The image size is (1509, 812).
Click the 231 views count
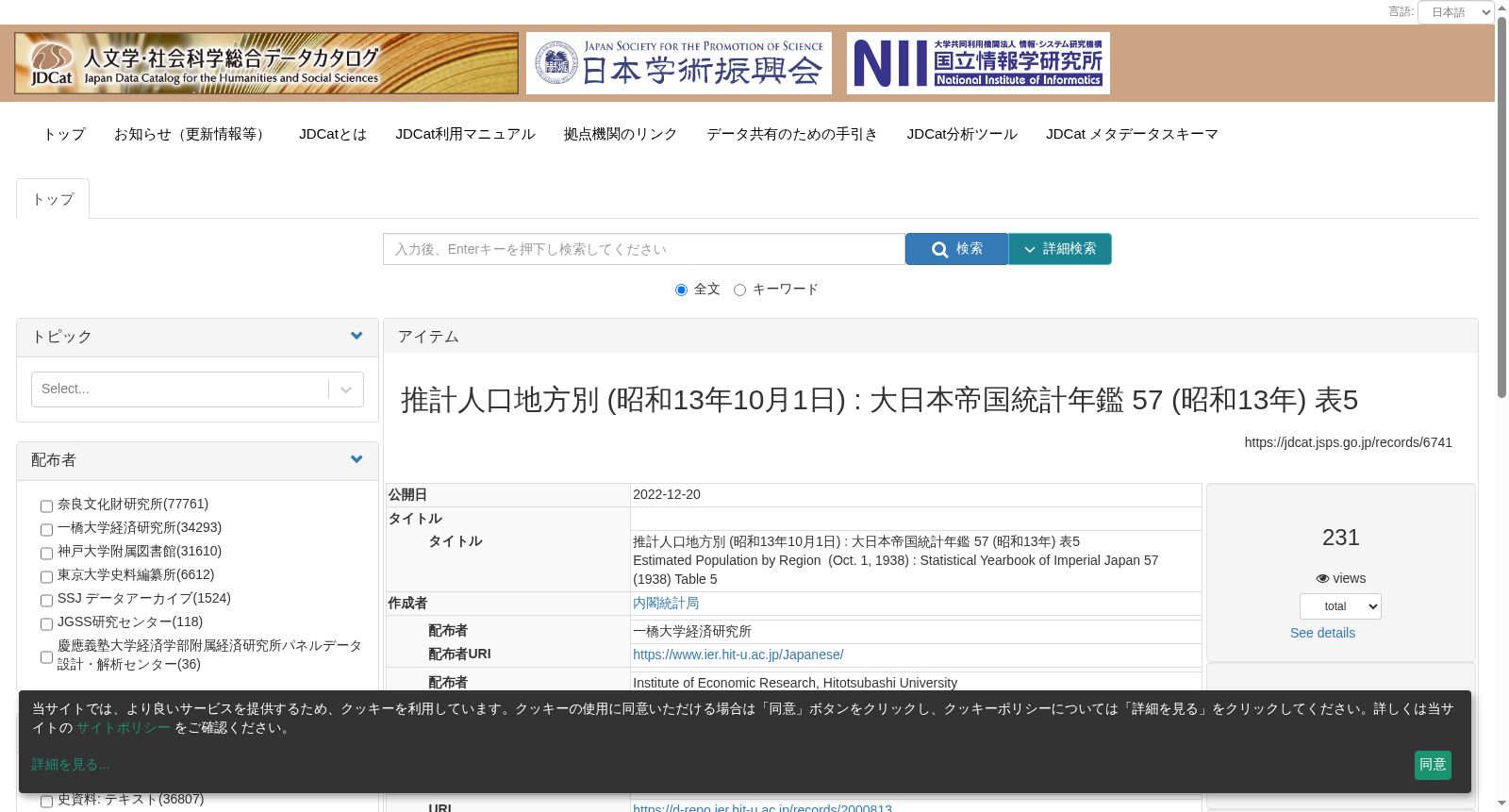pos(1340,538)
